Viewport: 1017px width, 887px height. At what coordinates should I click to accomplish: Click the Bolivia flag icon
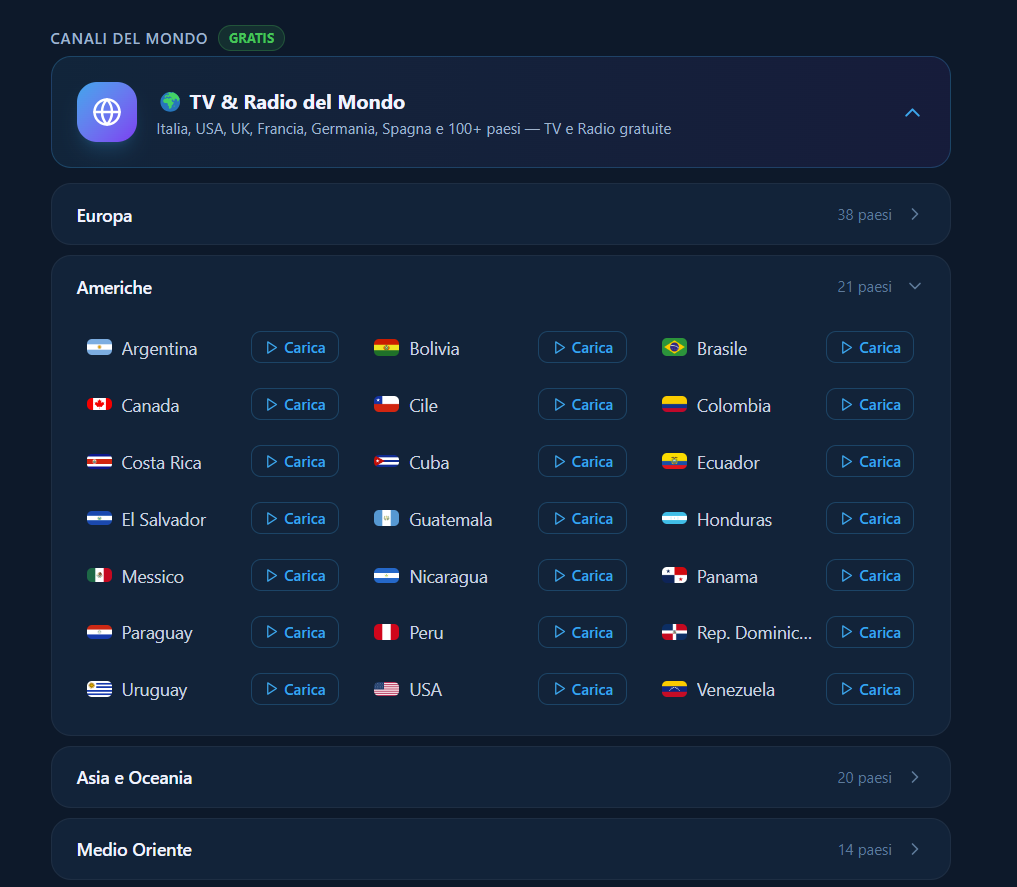tap(387, 348)
